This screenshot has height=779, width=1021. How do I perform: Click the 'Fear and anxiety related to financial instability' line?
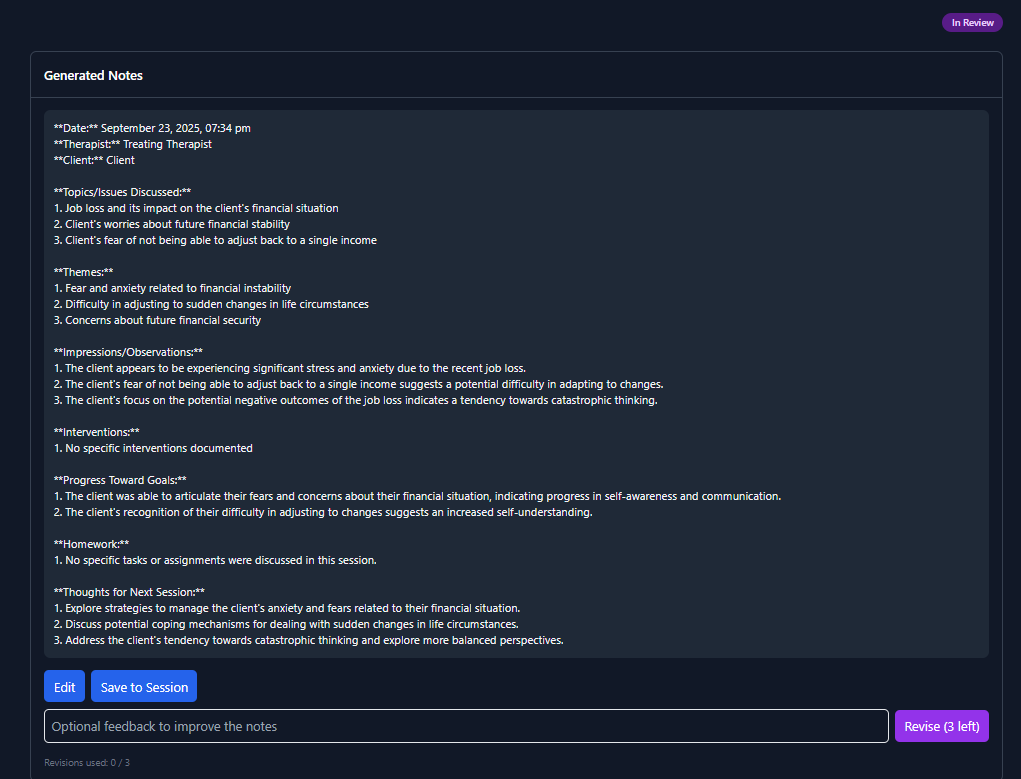click(172, 288)
